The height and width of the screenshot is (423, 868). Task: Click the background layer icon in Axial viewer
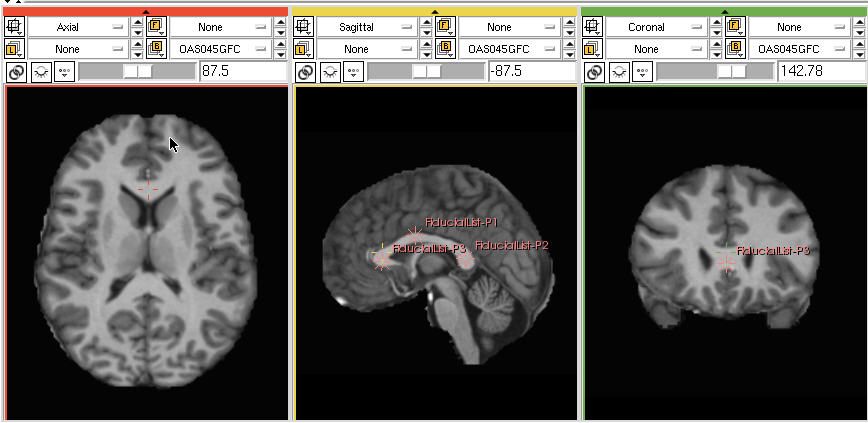pos(156,48)
